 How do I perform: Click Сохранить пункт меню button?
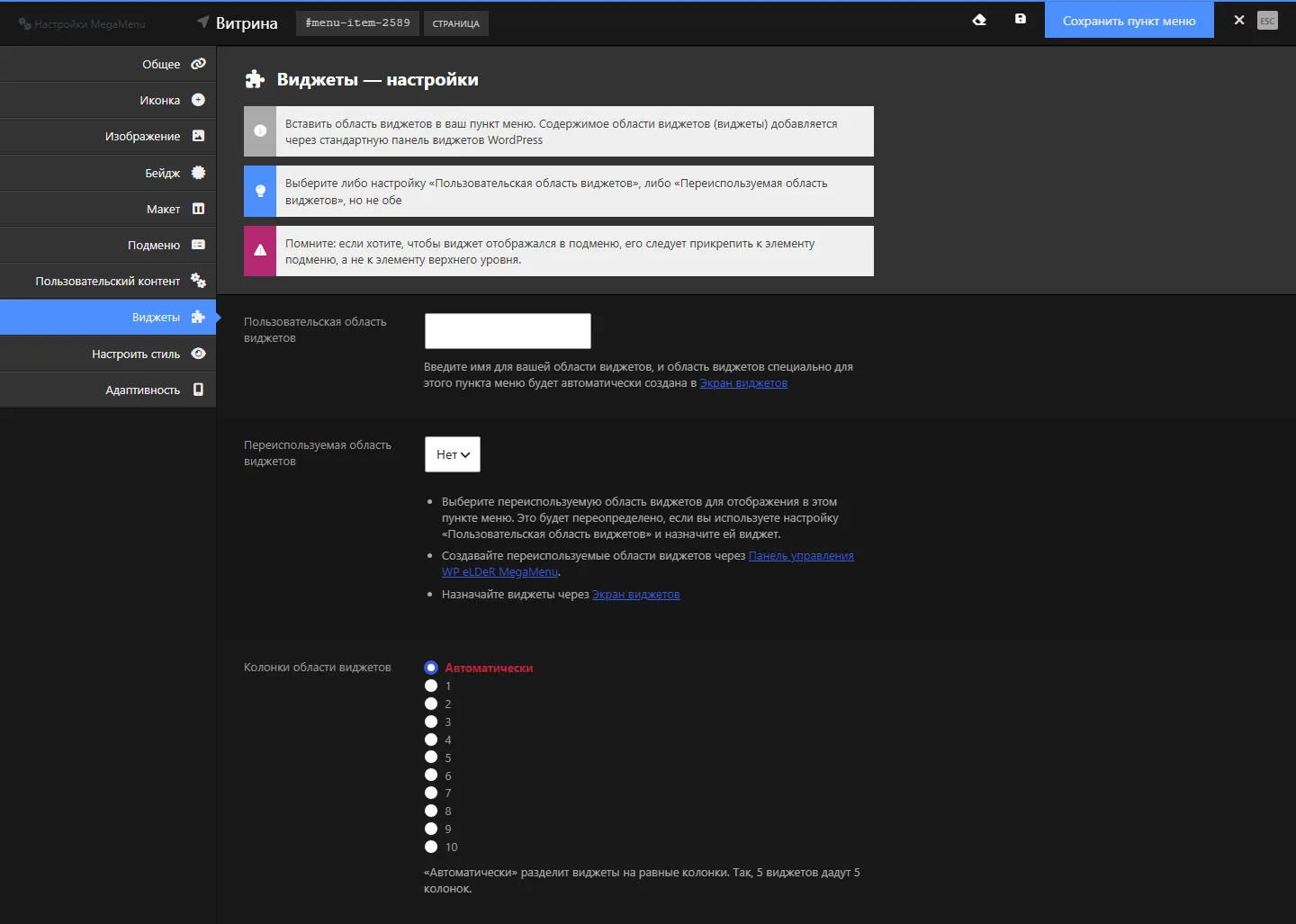coord(1129,20)
